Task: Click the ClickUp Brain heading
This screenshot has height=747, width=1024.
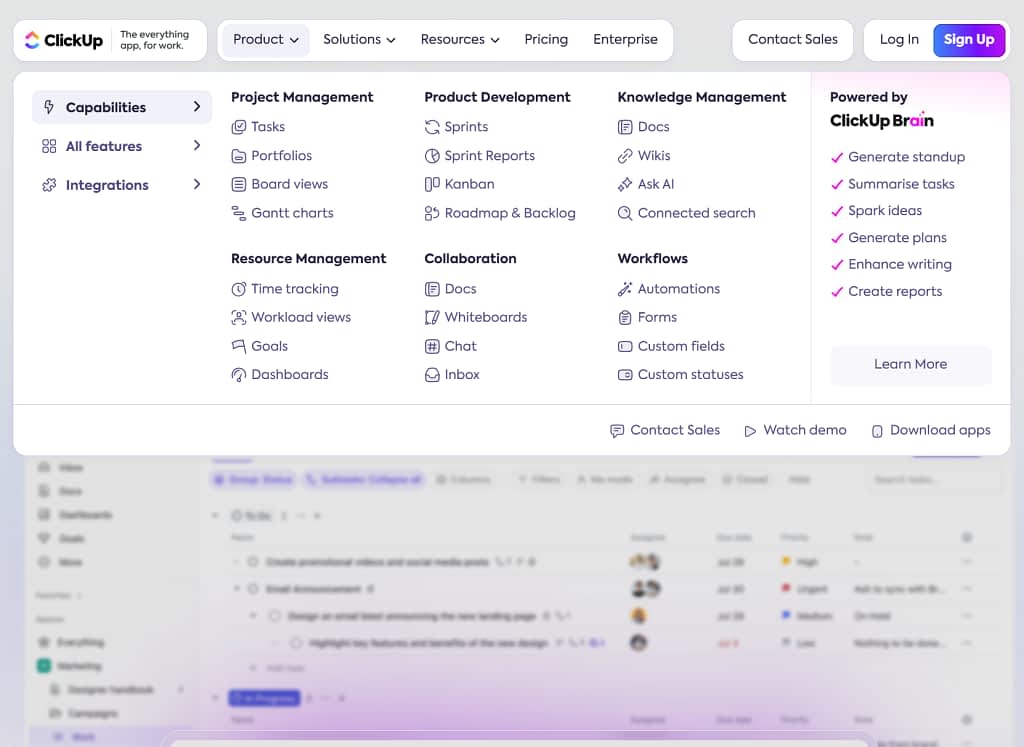Action: point(882,121)
